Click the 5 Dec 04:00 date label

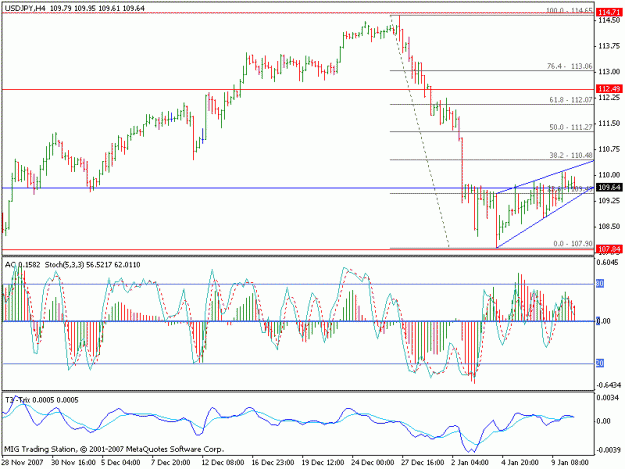120,463
